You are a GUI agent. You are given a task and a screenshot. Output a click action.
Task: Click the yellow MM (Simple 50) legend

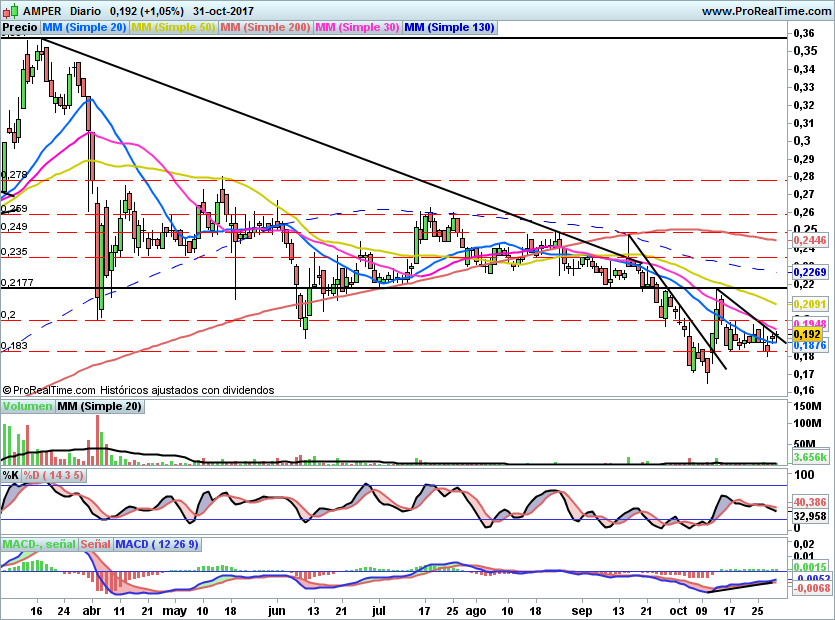(173, 28)
